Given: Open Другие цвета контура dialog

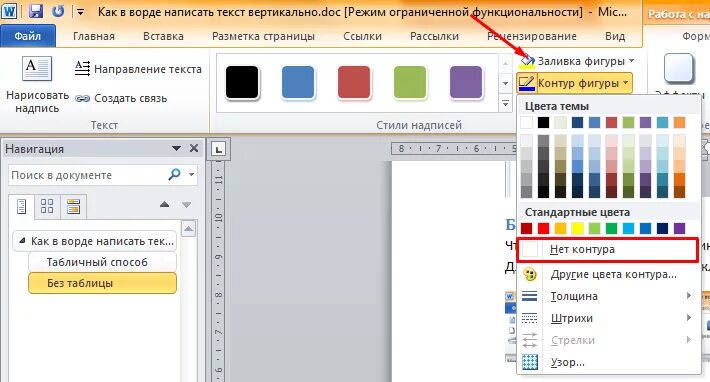Looking at the screenshot, I should pyautogui.click(x=608, y=274).
